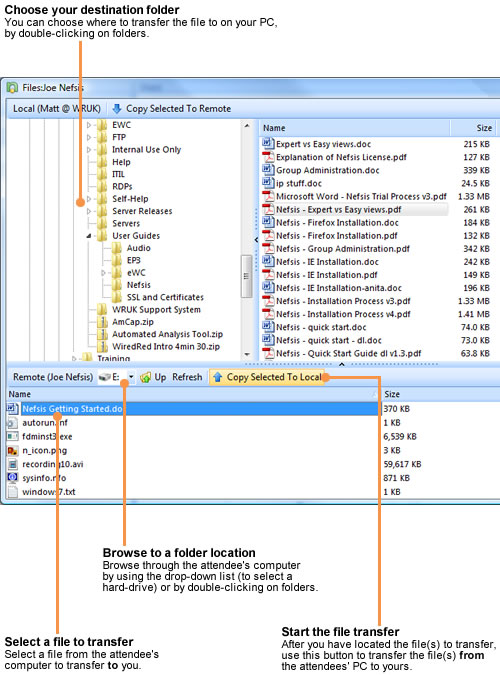Select AmCap.zip archive in tree
The width and height of the screenshot is (500, 675).
click(x=133, y=322)
